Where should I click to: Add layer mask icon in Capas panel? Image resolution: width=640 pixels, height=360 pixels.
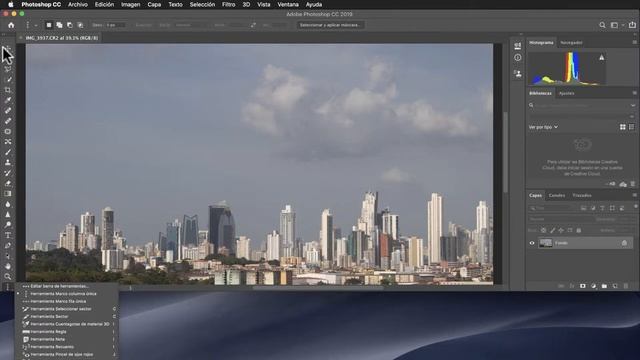point(583,286)
